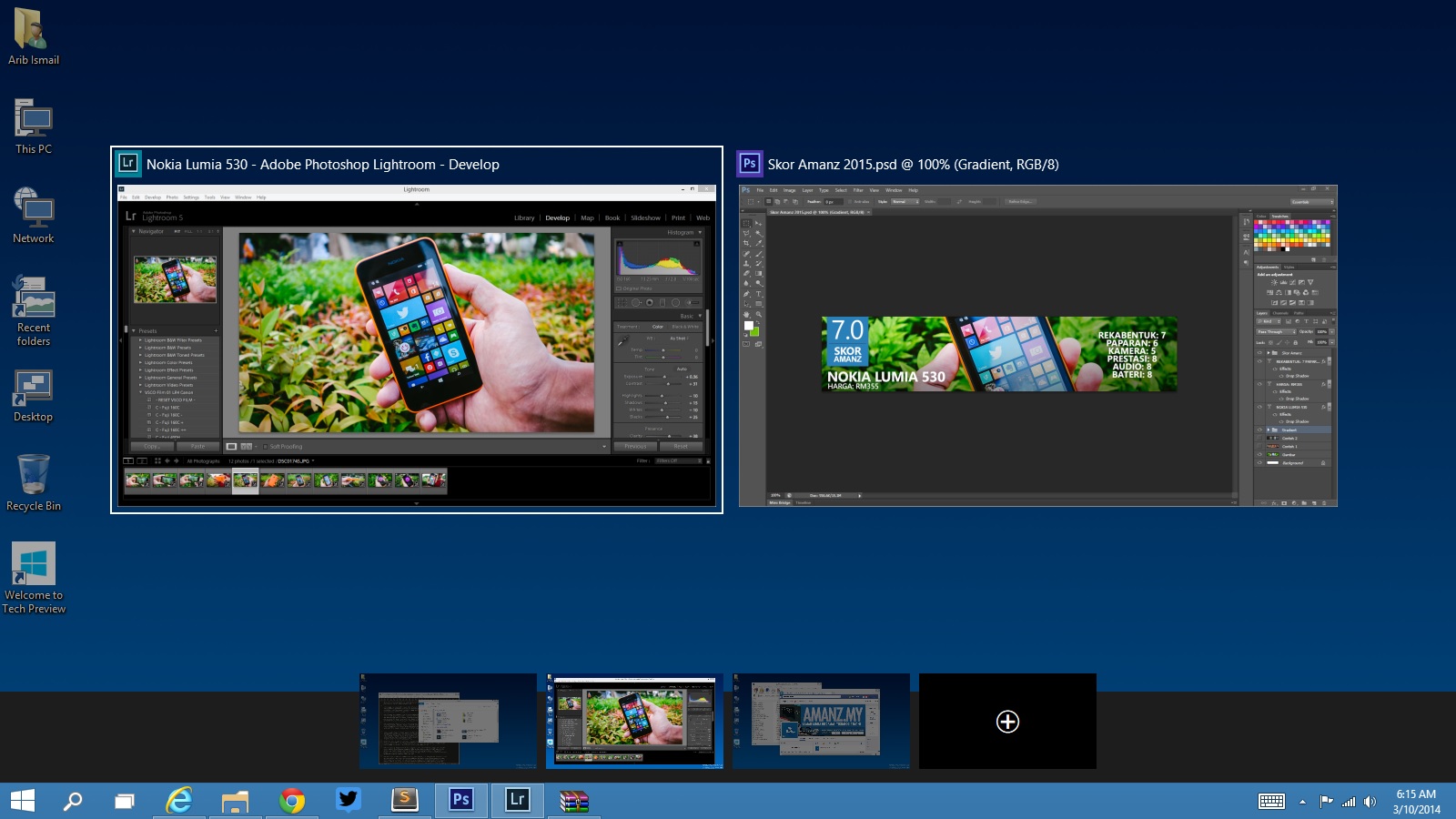Screen dimensions: 1456x819
Task: Open the touch keyboard icon
Action: click(x=1271, y=801)
